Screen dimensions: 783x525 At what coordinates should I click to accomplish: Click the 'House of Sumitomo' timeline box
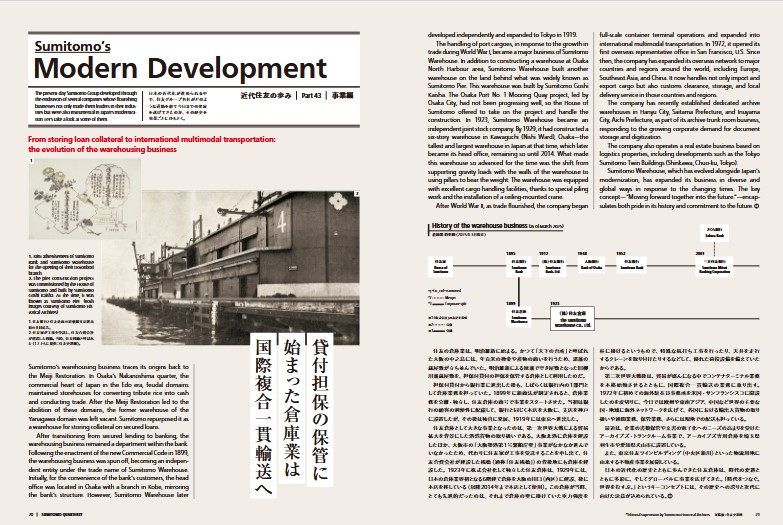click(x=440, y=266)
